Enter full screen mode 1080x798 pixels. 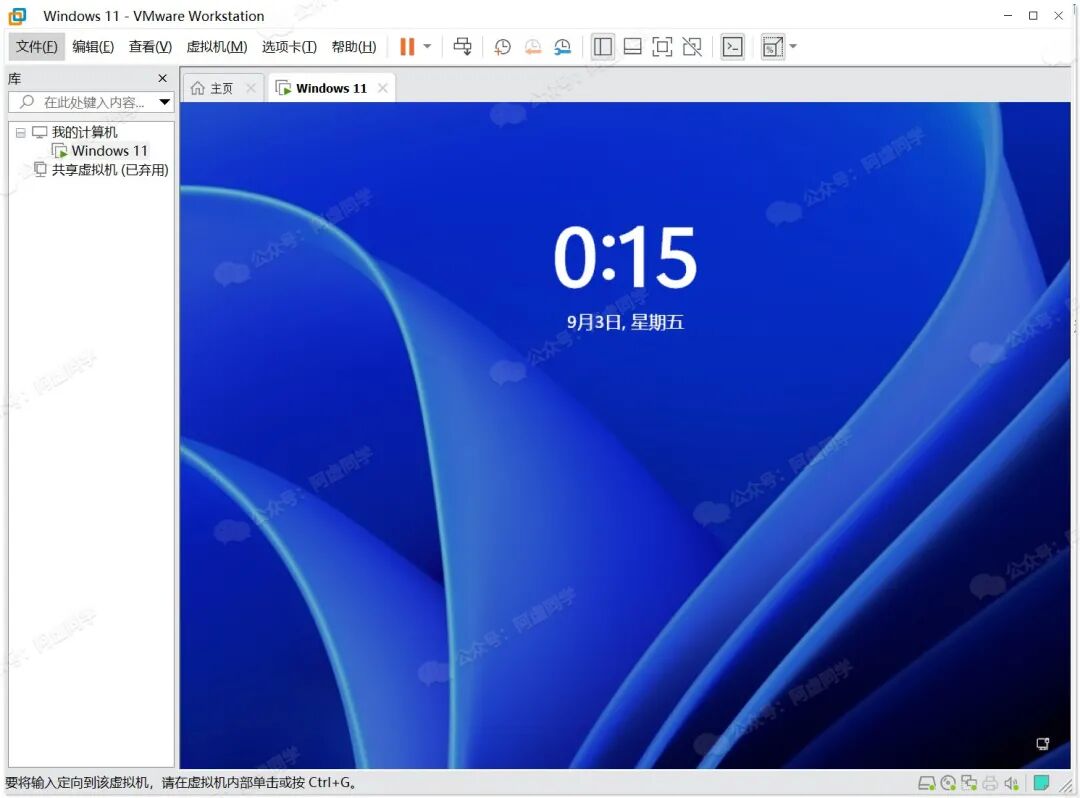(x=662, y=47)
